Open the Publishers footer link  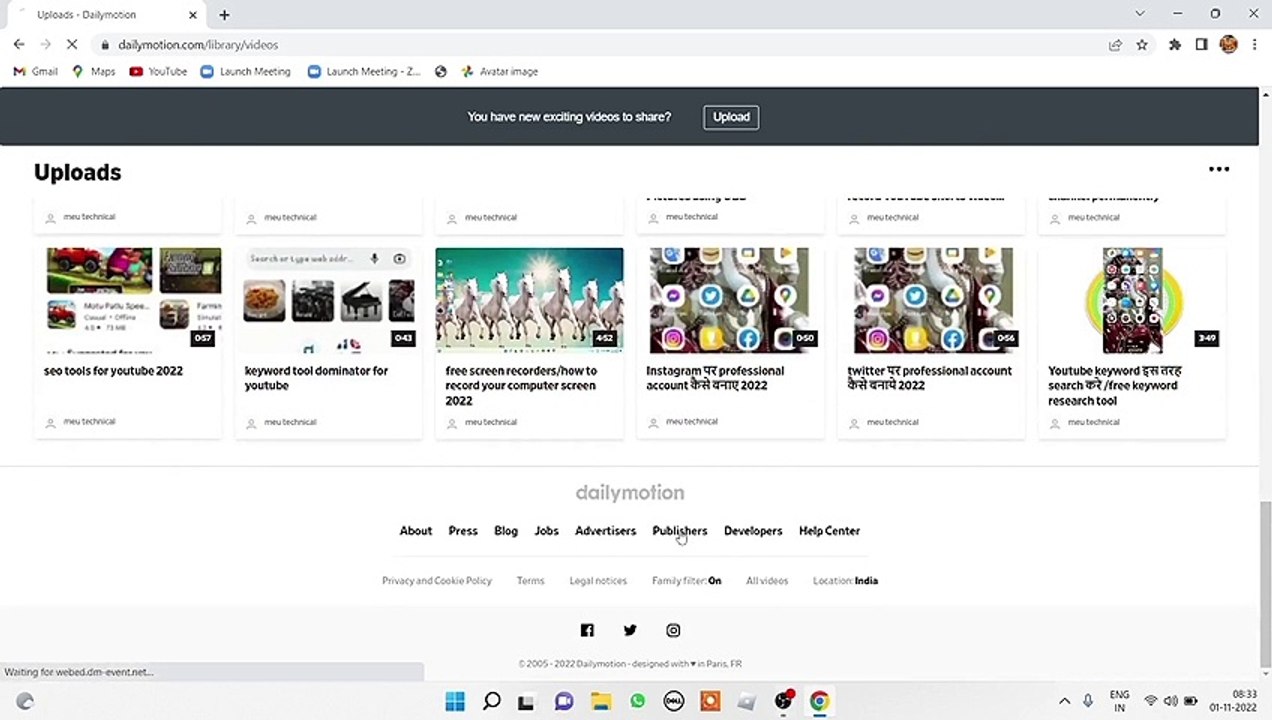(x=680, y=531)
